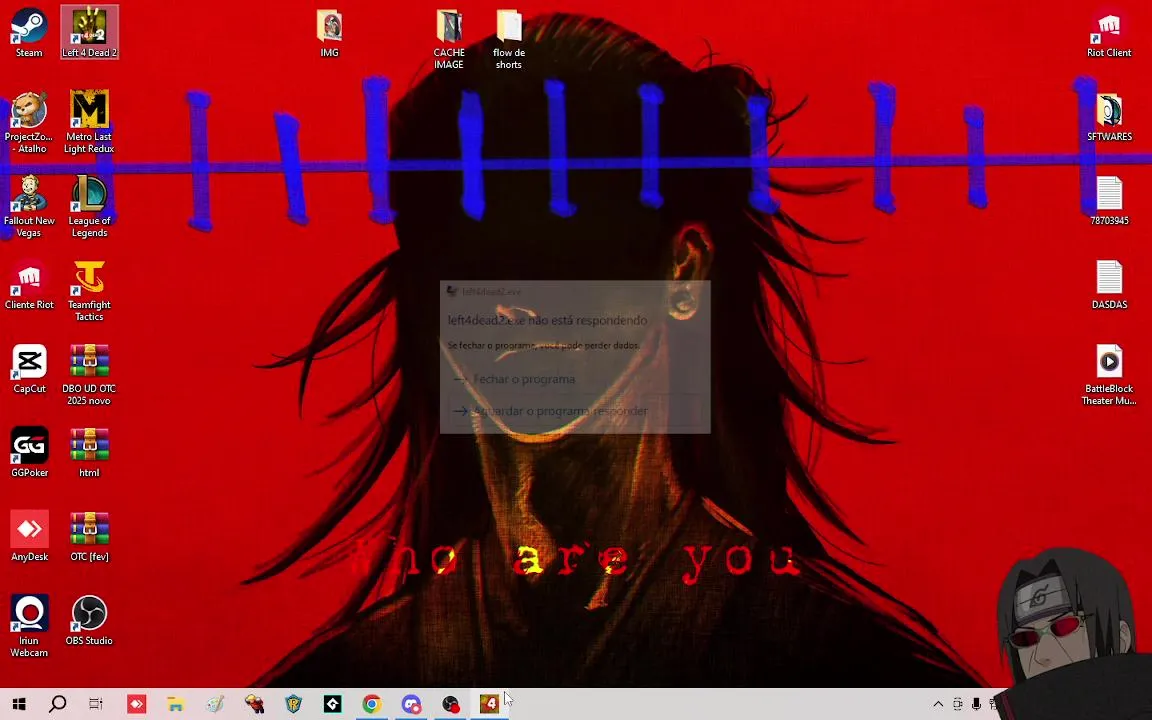Launch Fallout New Vegas shortcut
The height and width of the screenshot is (720, 1152).
[29, 206]
